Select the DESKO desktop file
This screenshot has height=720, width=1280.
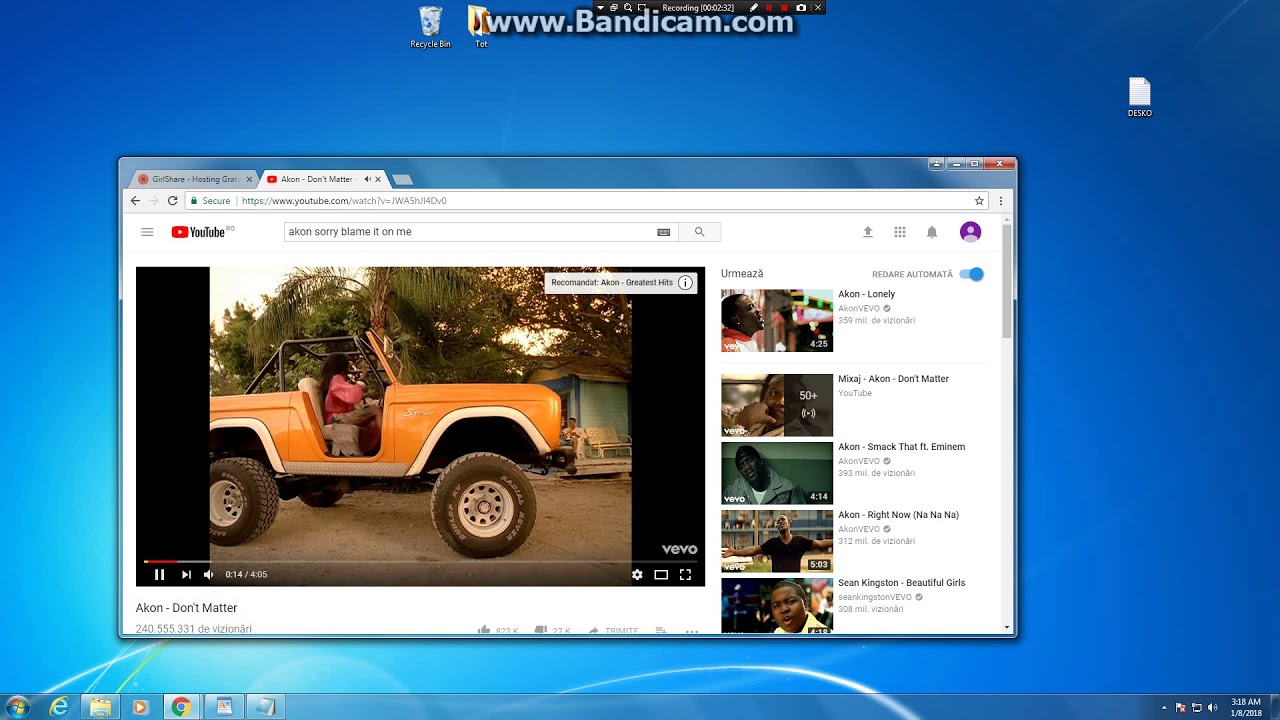[1140, 98]
